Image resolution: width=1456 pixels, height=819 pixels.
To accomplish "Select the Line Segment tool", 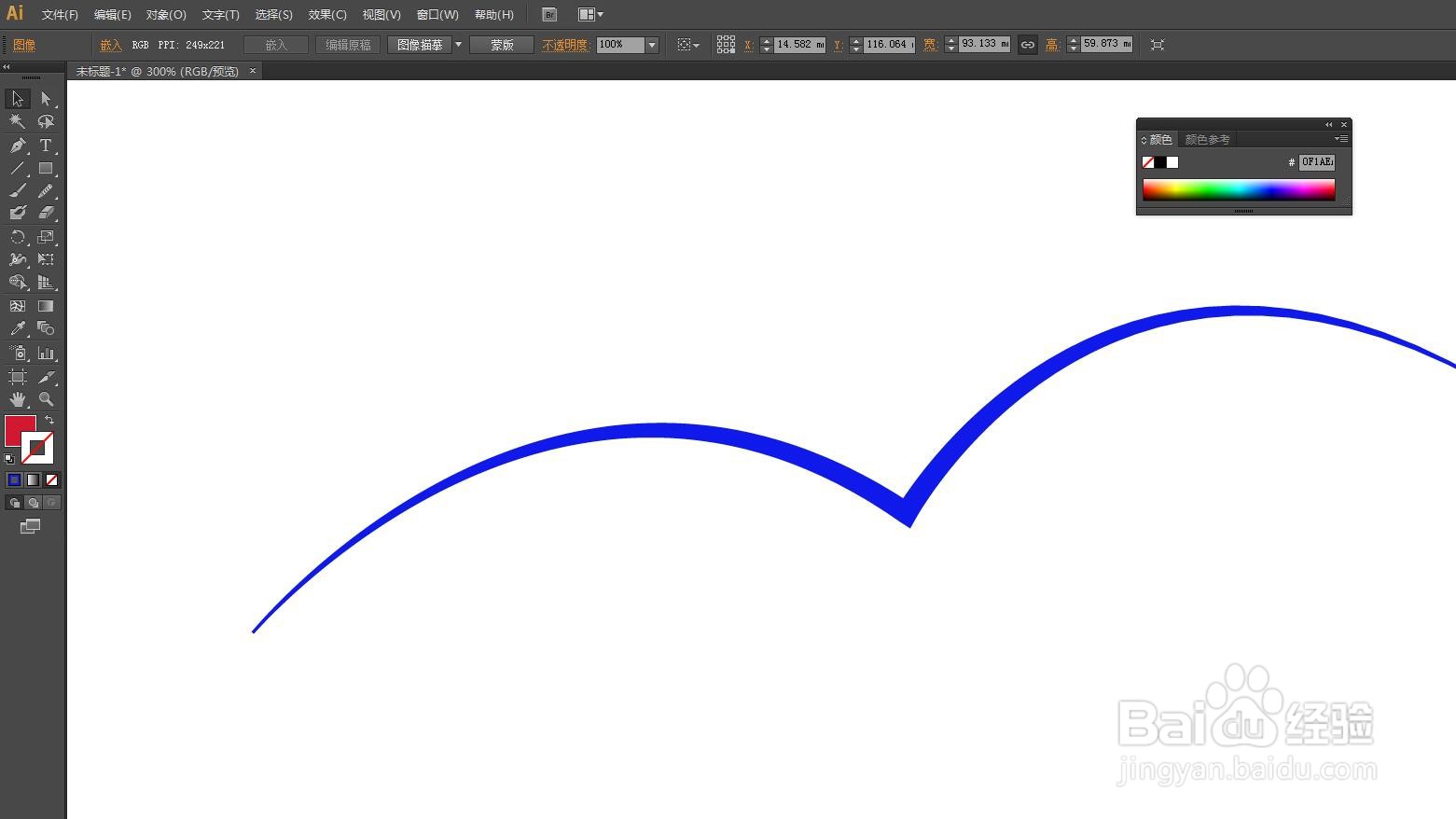I will [17, 169].
